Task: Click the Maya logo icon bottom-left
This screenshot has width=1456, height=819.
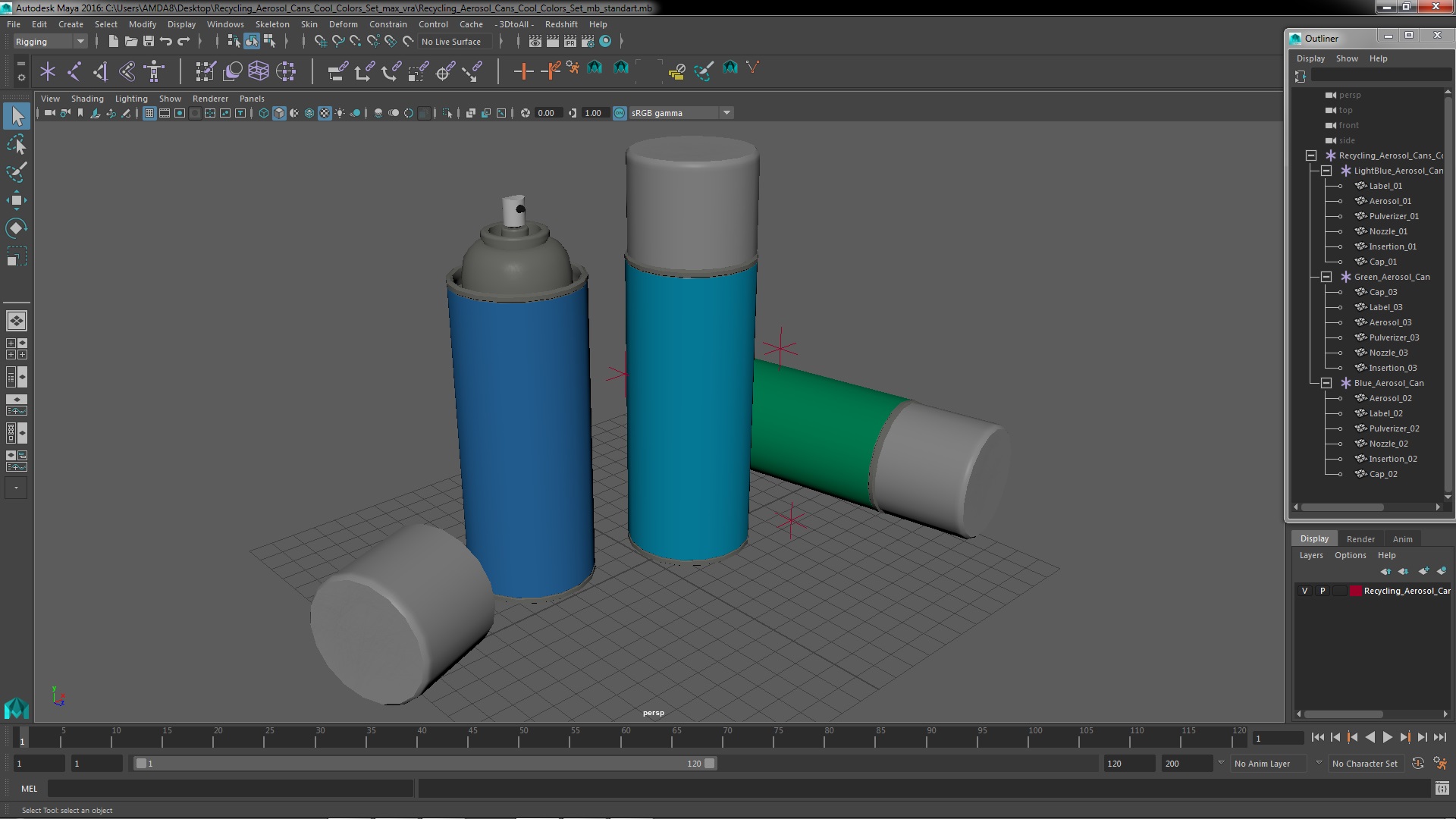Action: point(17,708)
